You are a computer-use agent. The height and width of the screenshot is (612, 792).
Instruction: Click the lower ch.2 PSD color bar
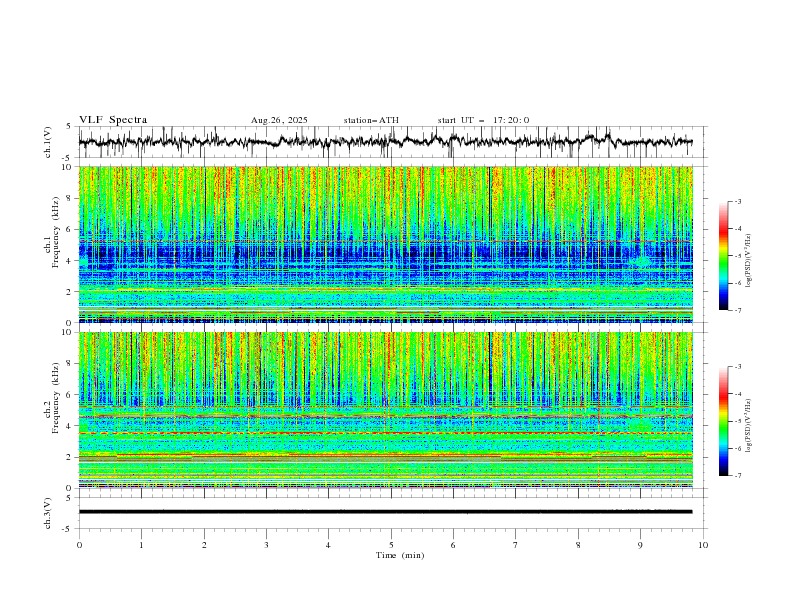point(723,421)
